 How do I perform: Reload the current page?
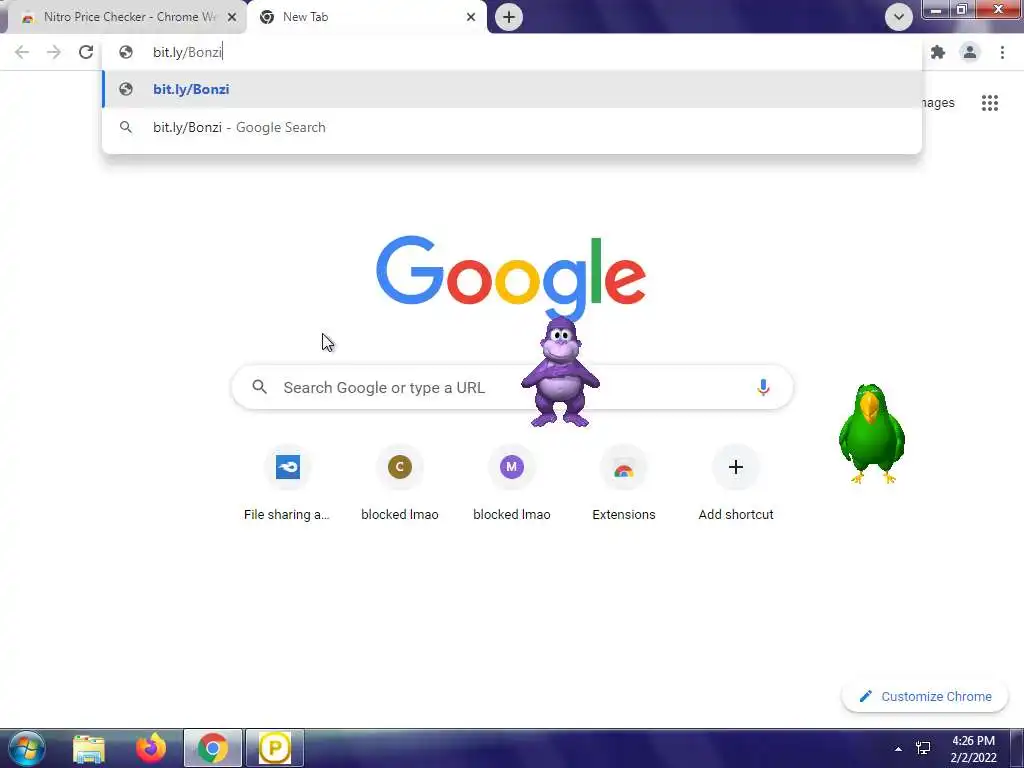(86, 52)
